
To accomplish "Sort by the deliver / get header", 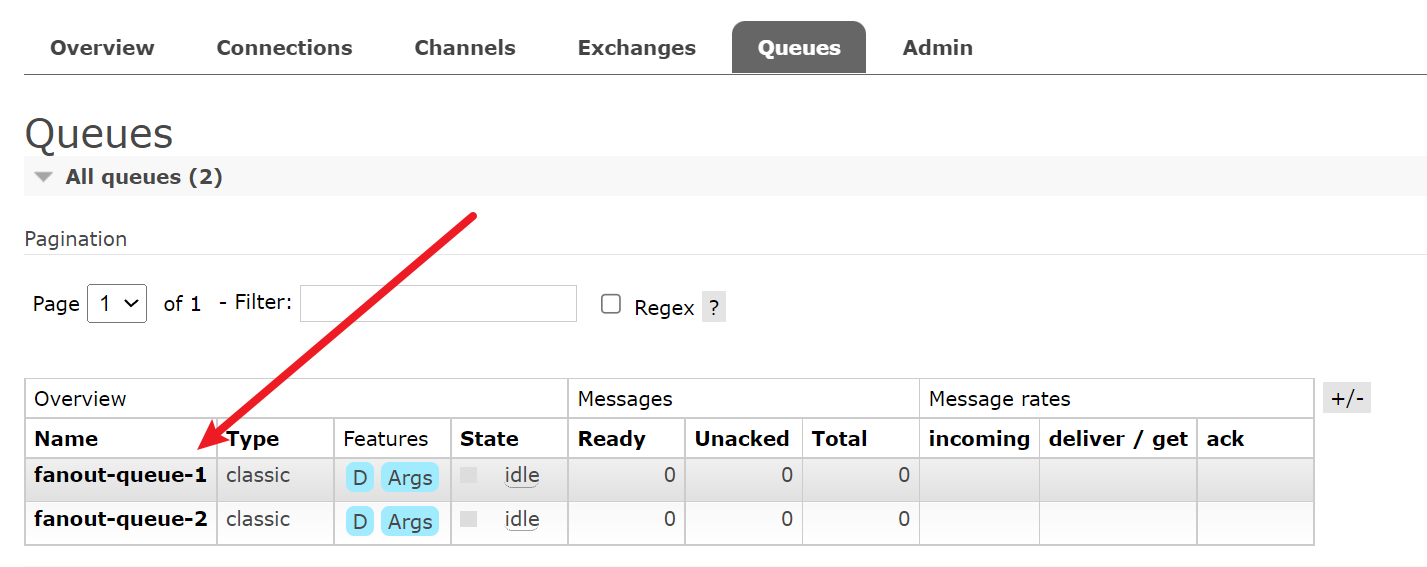I will [1118, 438].
